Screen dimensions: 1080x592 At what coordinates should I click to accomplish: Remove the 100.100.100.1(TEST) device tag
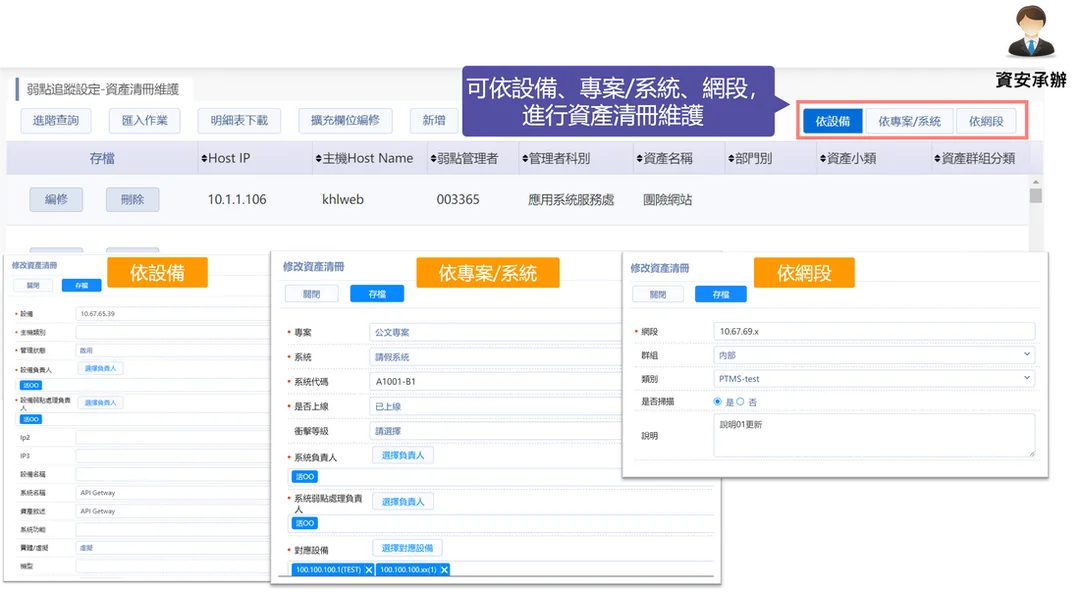(x=369, y=570)
